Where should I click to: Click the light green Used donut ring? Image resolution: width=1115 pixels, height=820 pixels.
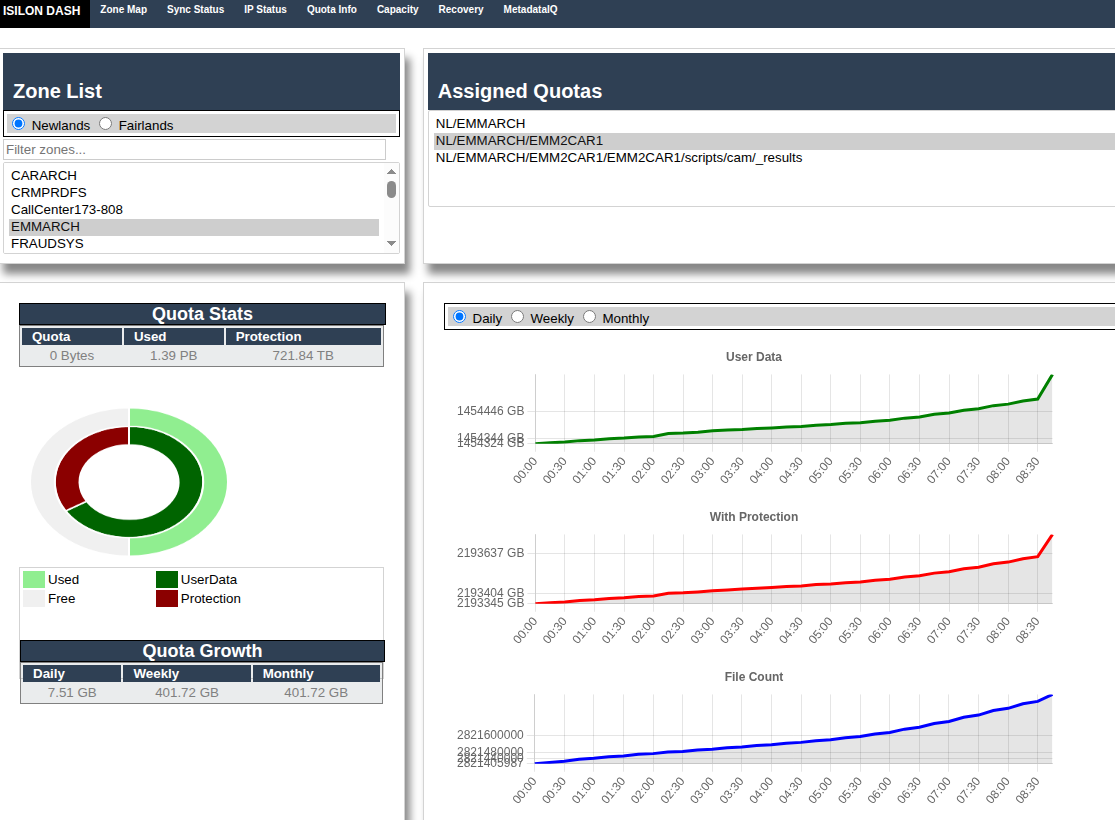(215, 481)
